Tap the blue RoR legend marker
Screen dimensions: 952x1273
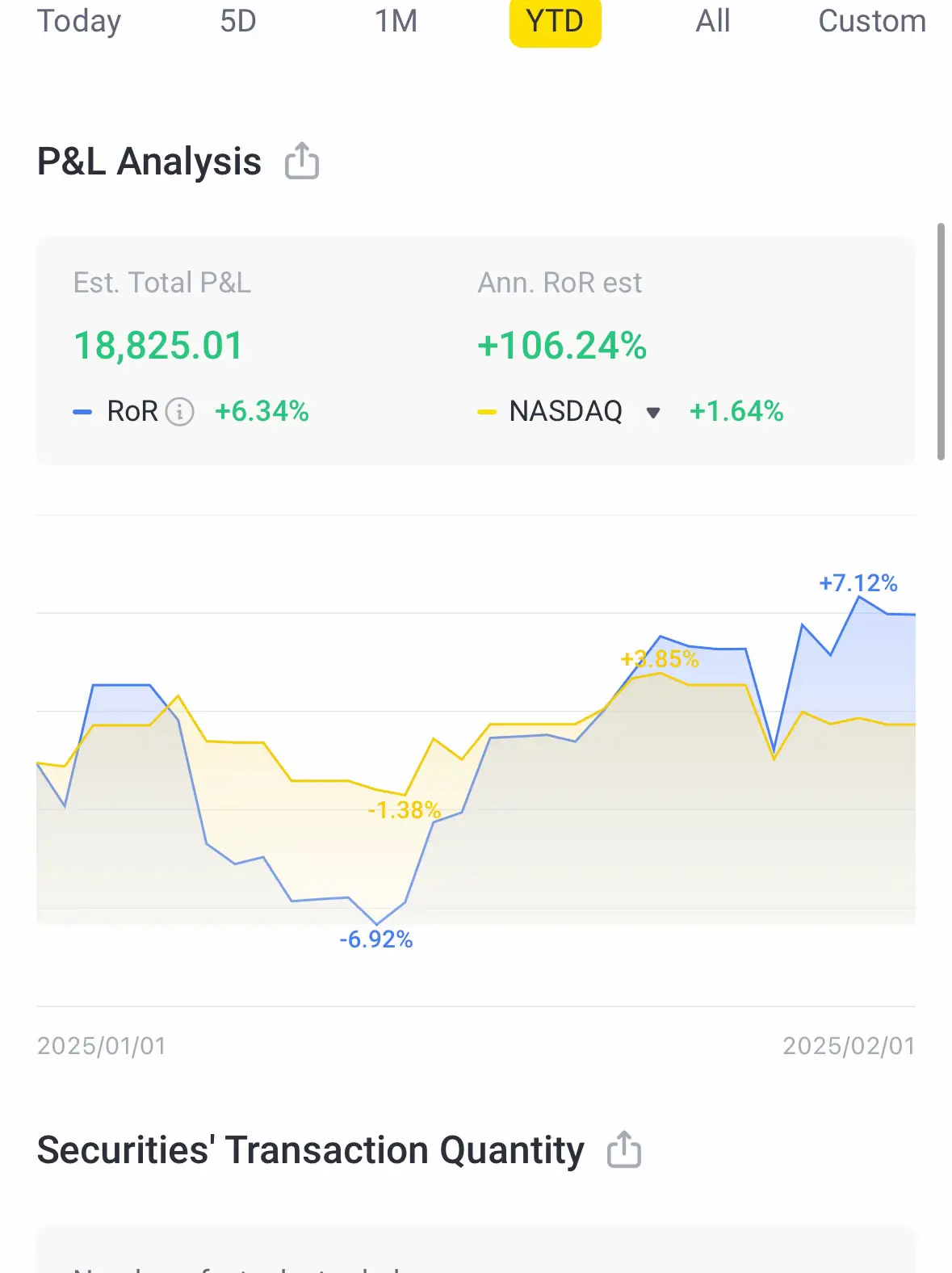click(x=82, y=412)
